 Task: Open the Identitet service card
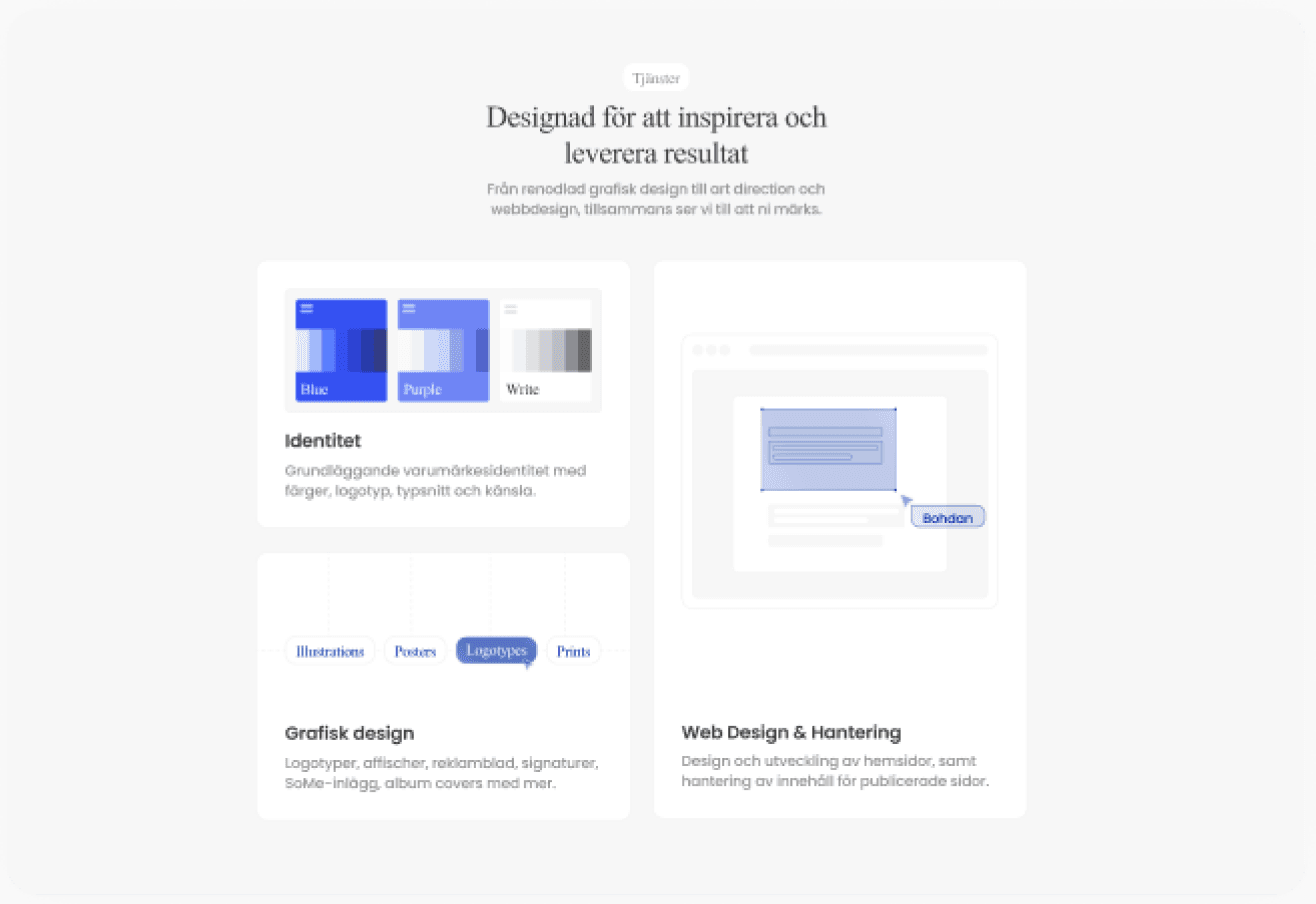(443, 394)
